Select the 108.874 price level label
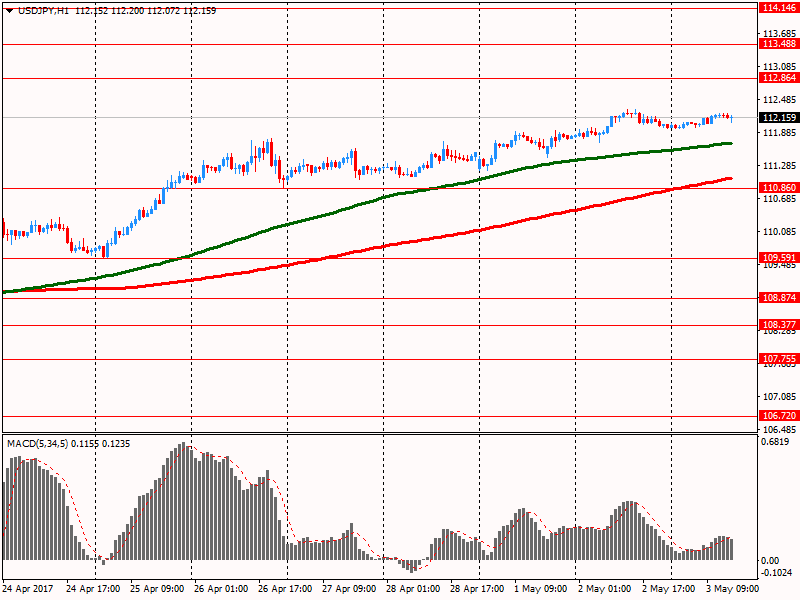This screenshot has width=800, height=600. pyautogui.click(x=779, y=297)
